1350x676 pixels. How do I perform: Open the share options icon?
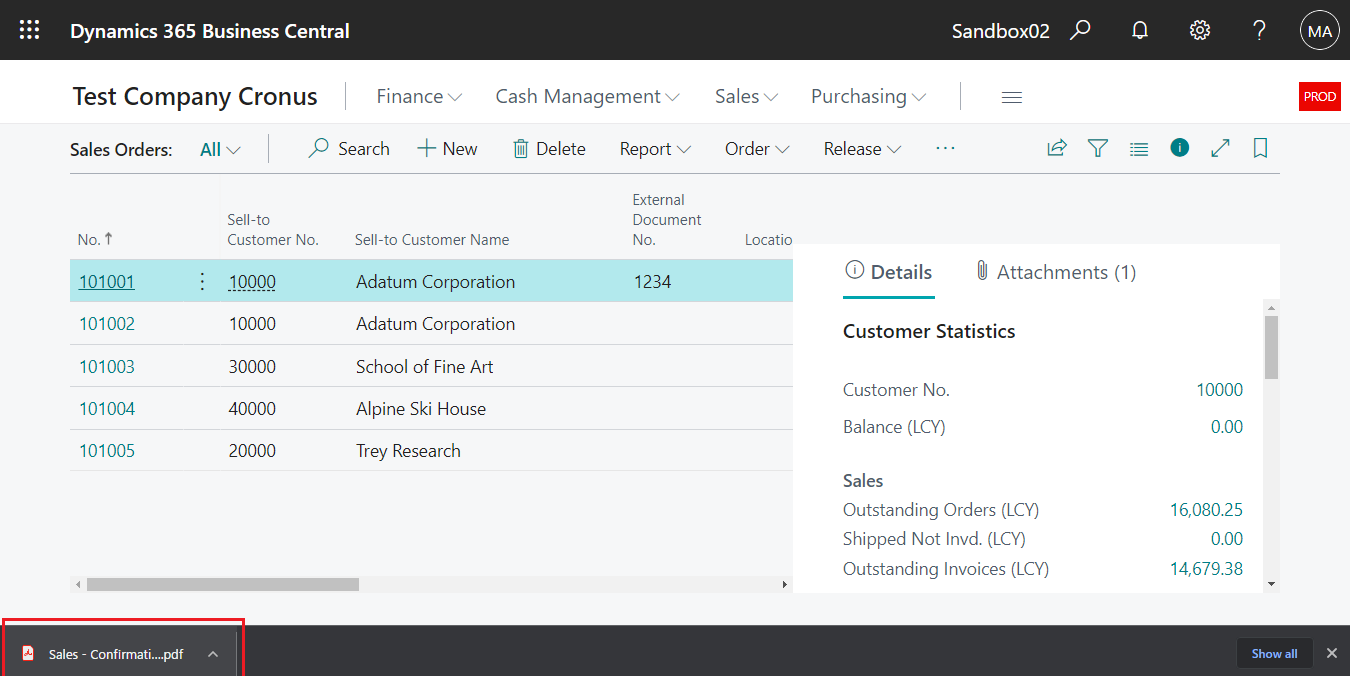click(1056, 148)
